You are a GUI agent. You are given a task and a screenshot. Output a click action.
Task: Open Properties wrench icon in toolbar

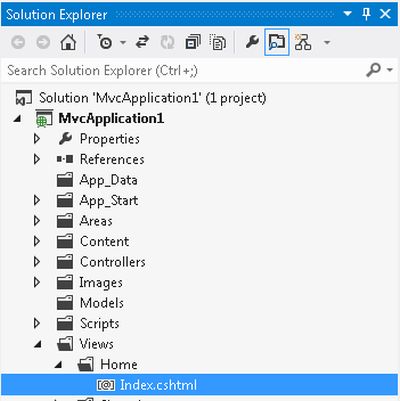(x=252, y=42)
